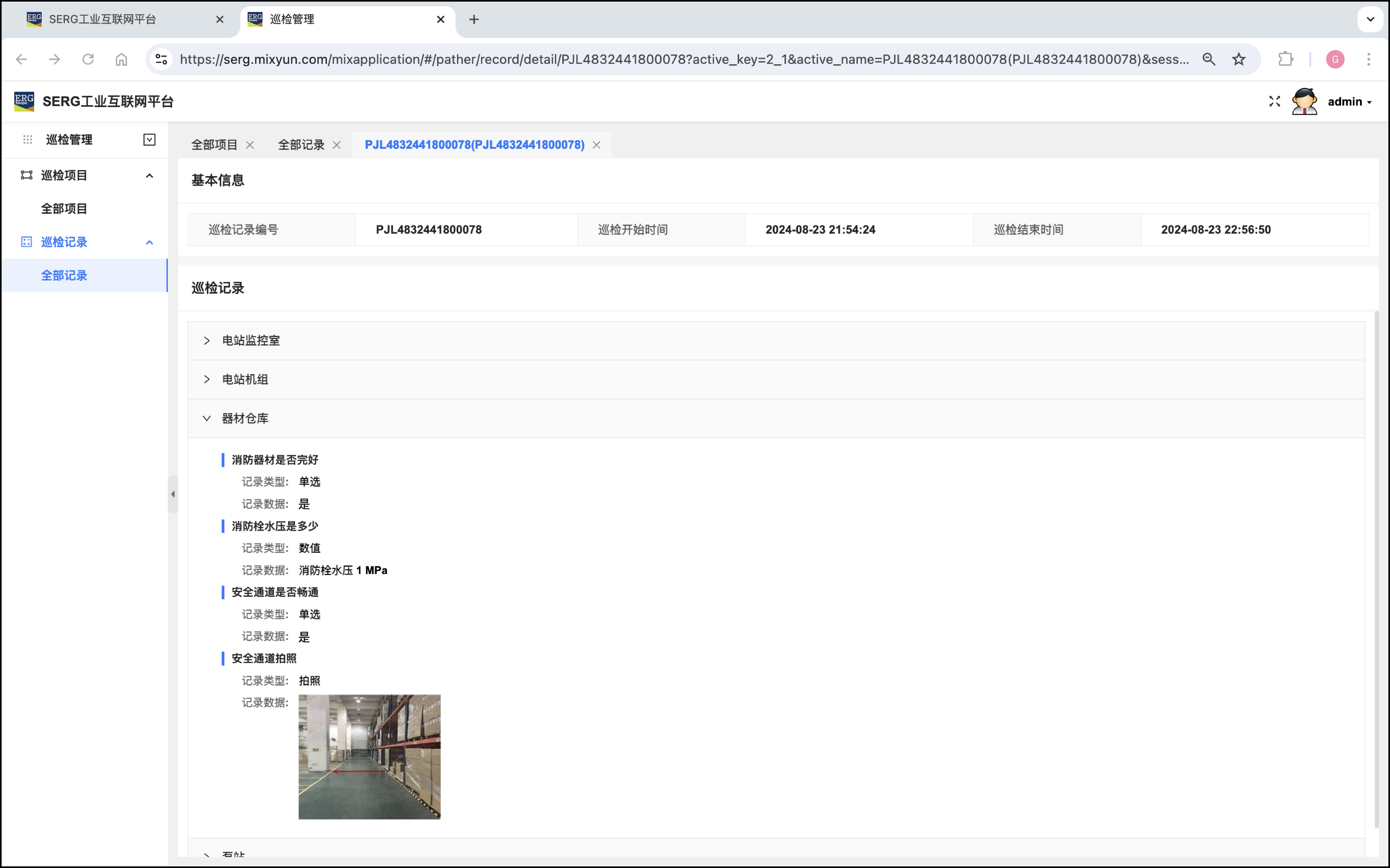The image size is (1390, 868).
Task: Click the site information icon in address bar
Action: 161,59
